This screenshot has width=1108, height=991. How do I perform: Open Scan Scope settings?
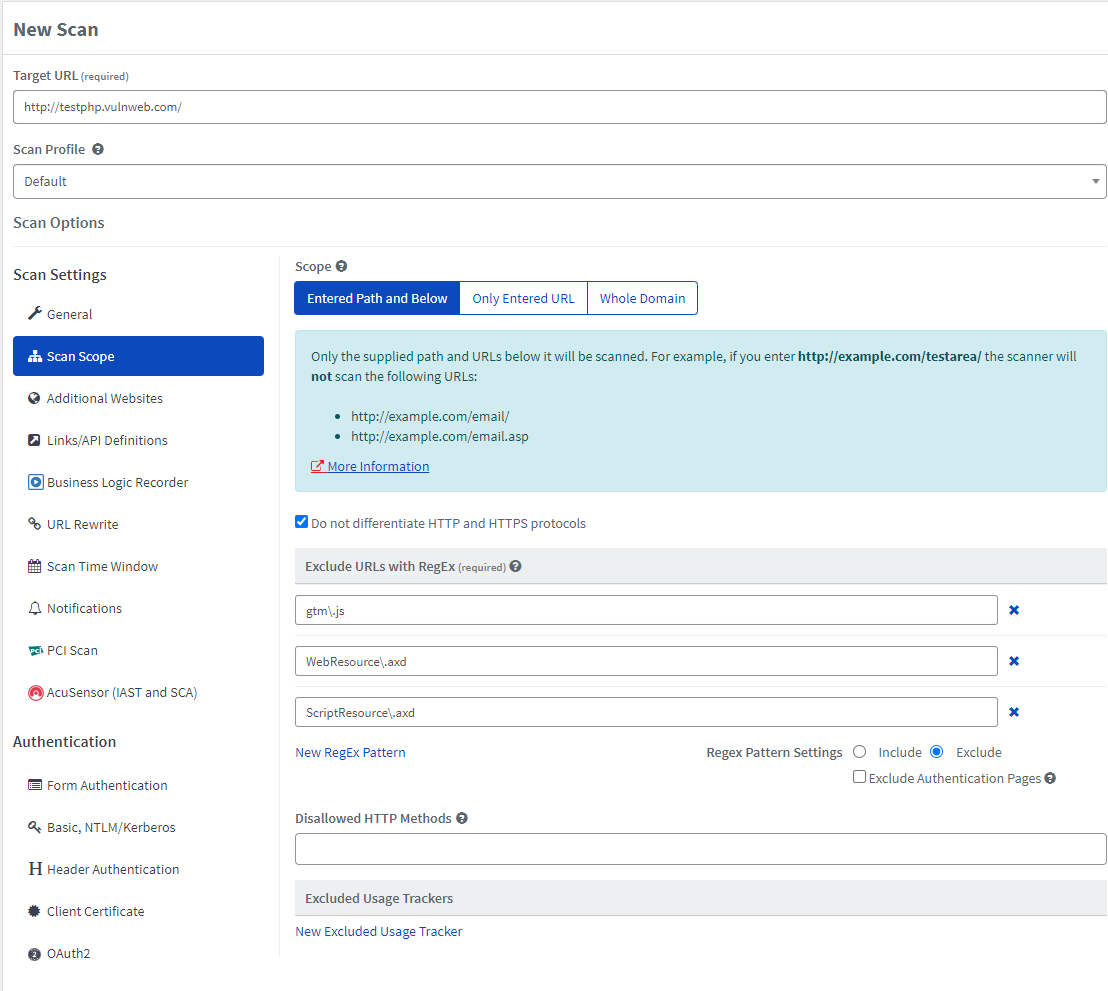pyautogui.click(x=138, y=356)
